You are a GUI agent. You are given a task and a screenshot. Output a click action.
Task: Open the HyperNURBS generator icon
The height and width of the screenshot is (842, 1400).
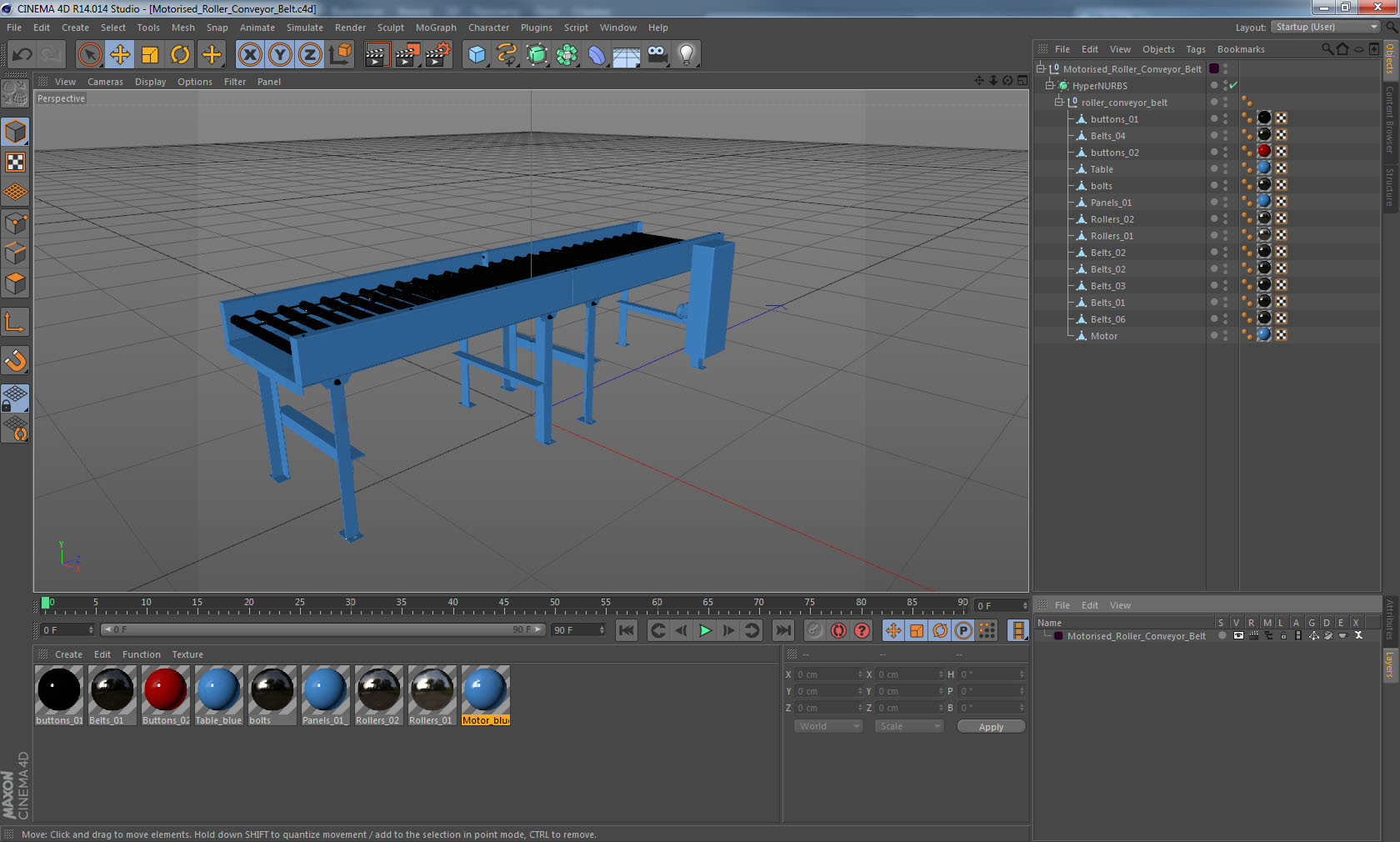pyautogui.click(x=537, y=55)
